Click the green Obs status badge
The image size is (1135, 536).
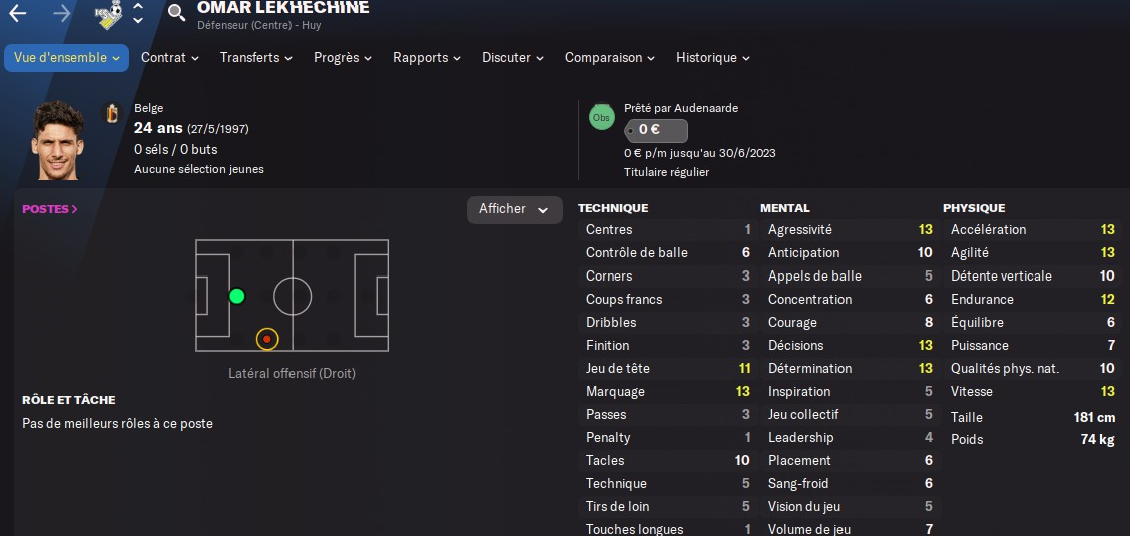tap(601, 117)
